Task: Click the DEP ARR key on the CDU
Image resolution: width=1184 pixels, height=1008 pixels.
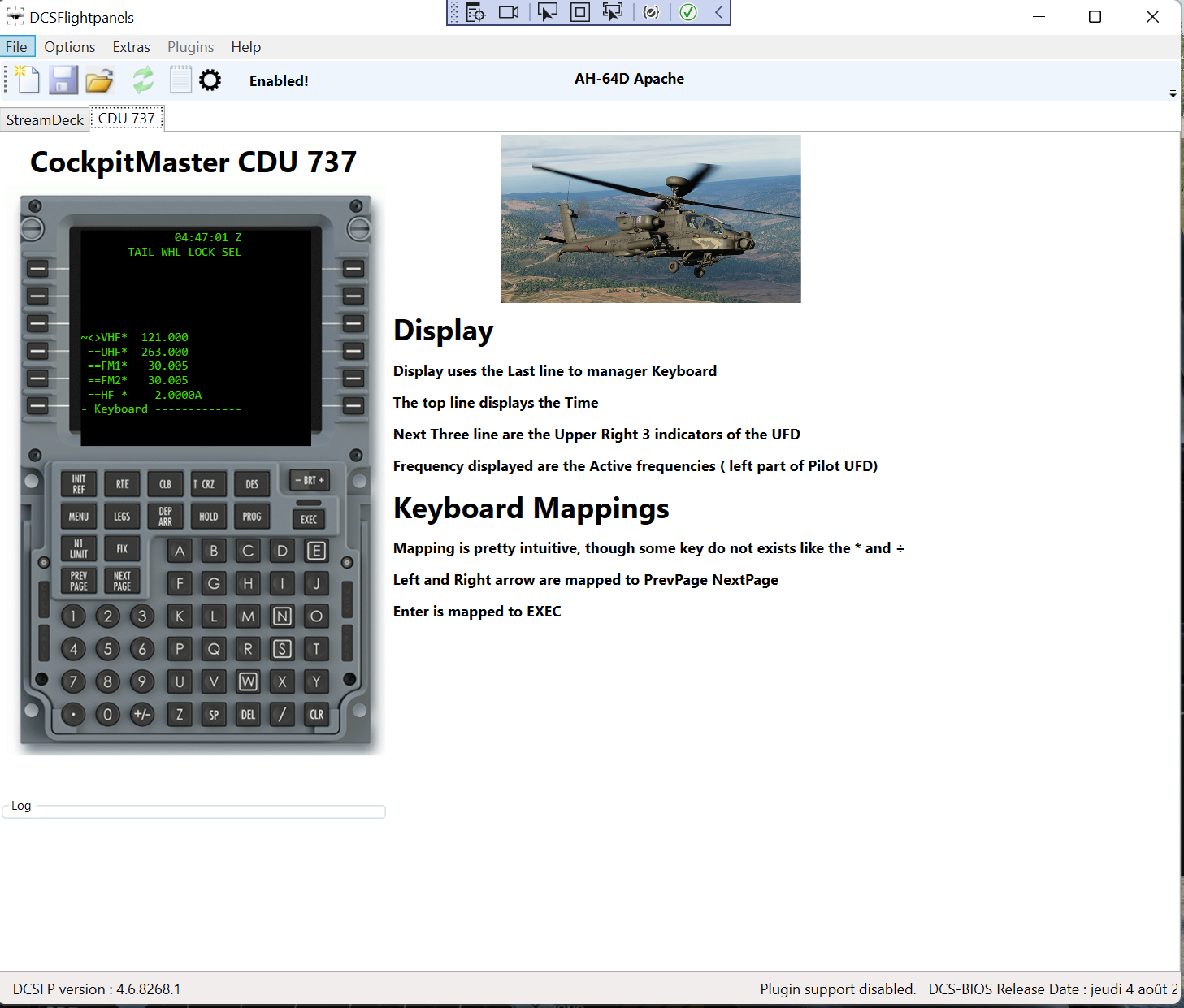Action: (165, 517)
